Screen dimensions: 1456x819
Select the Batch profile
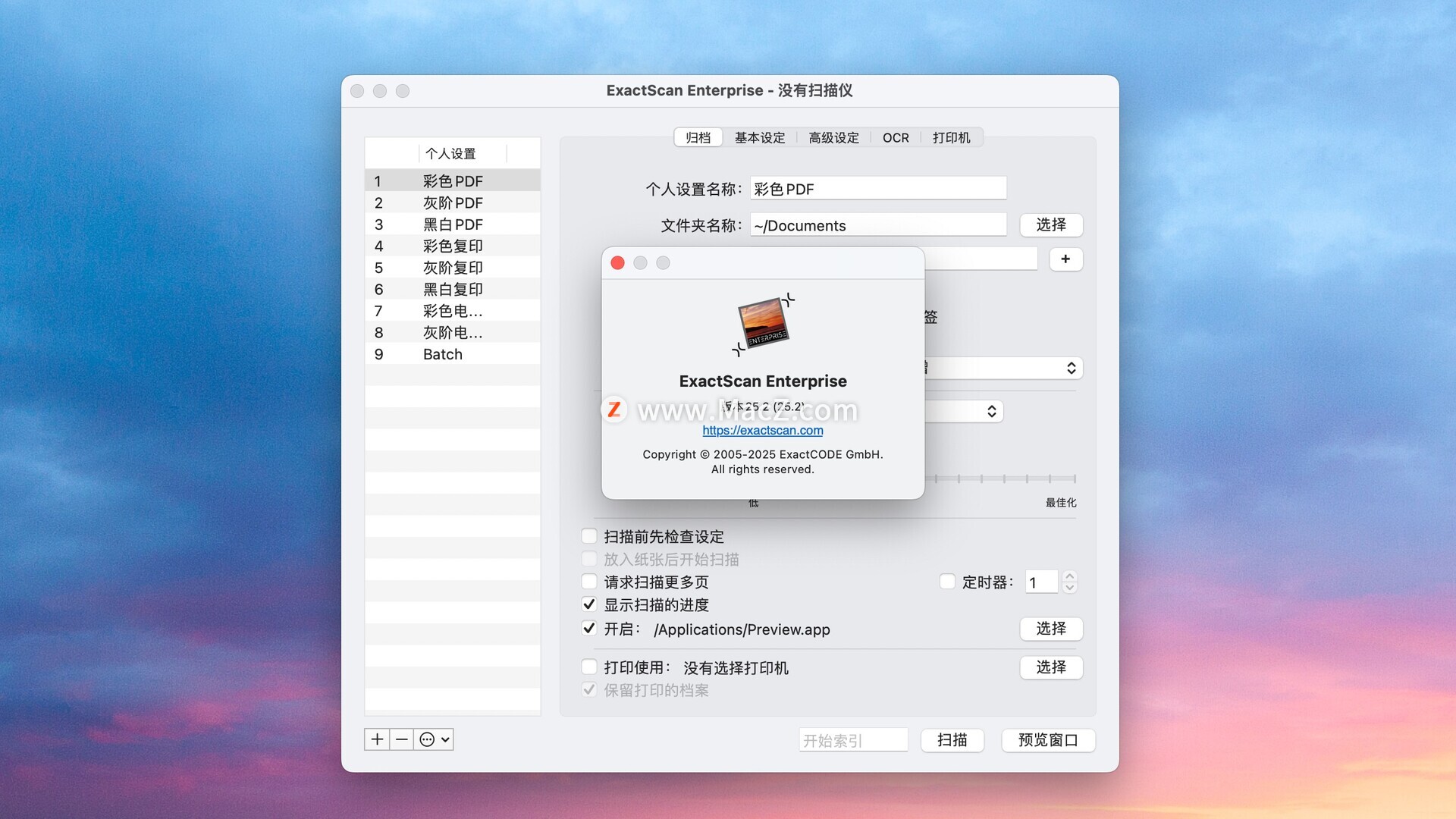(453, 354)
